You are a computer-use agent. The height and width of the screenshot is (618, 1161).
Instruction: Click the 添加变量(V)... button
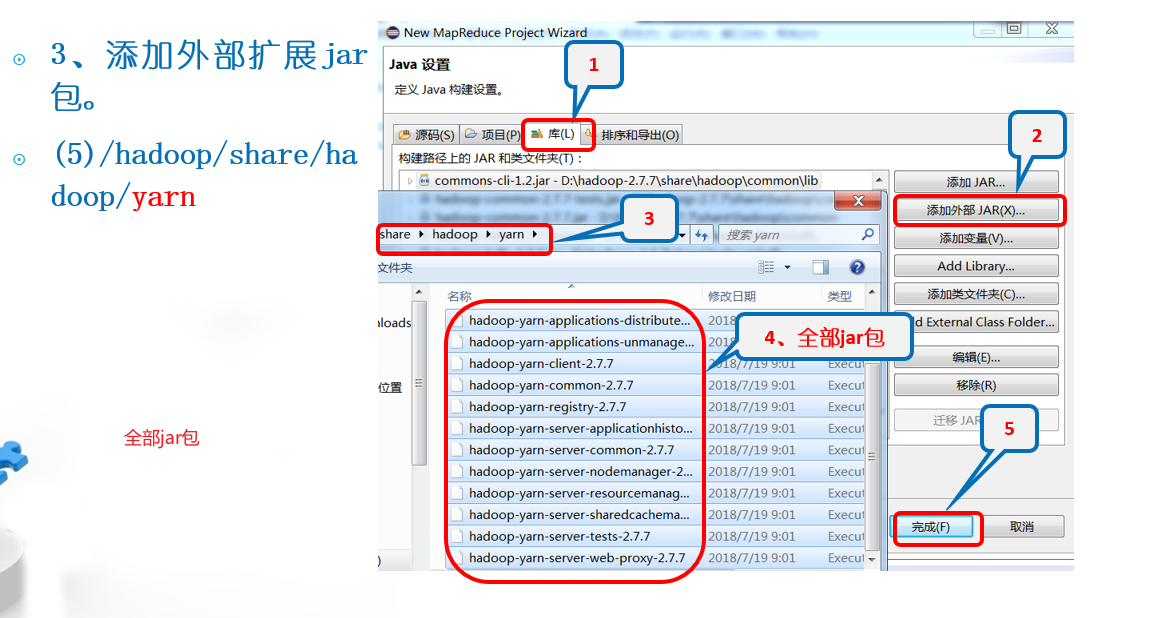point(976,238)
